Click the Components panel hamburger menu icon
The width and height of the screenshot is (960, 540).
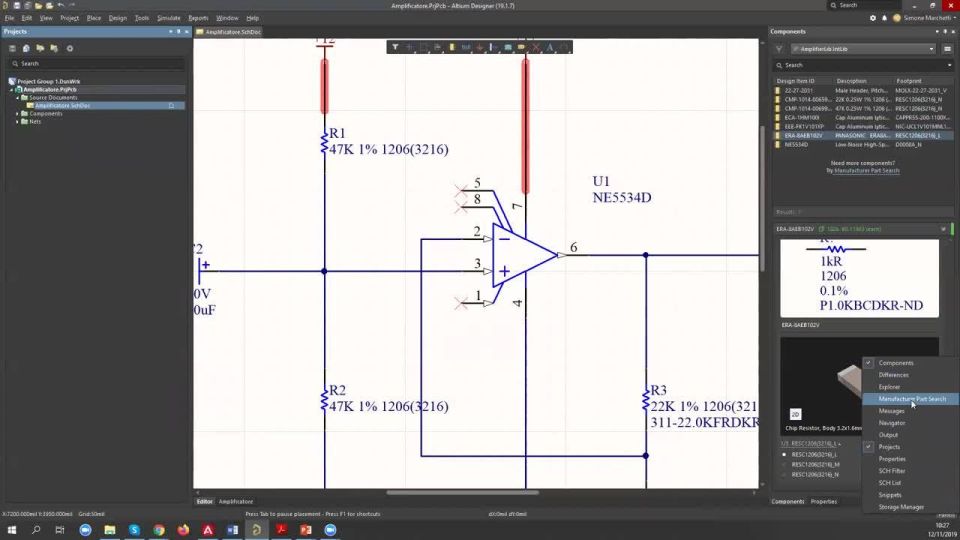coord(948,49)
